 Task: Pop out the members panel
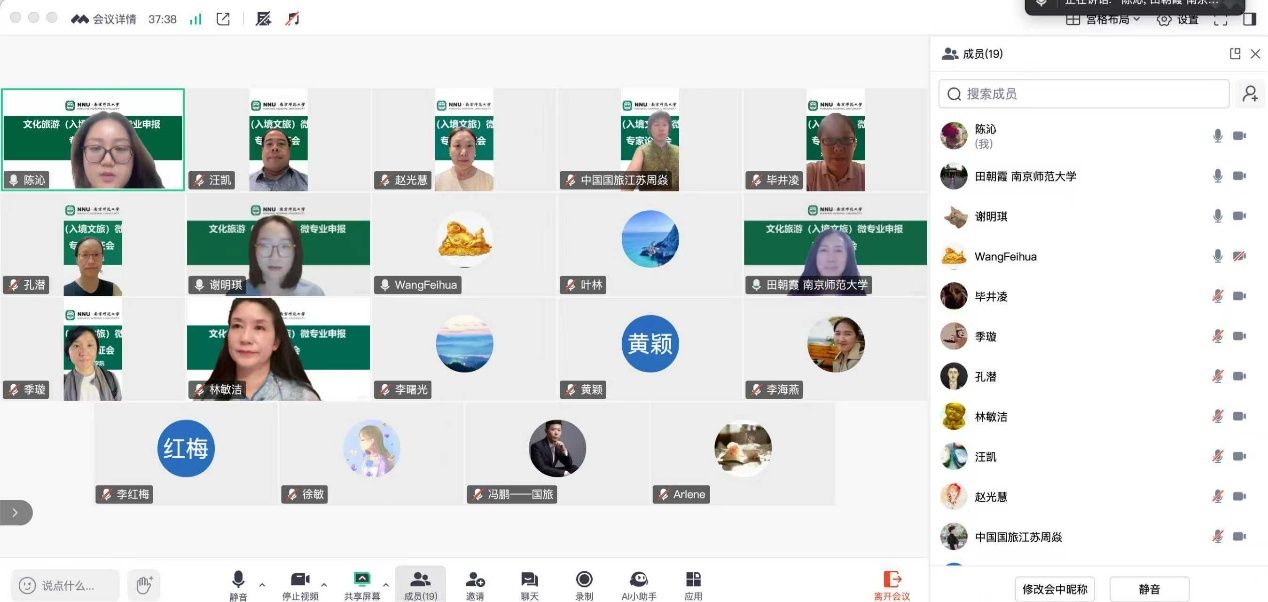(x=1235, y=54)
